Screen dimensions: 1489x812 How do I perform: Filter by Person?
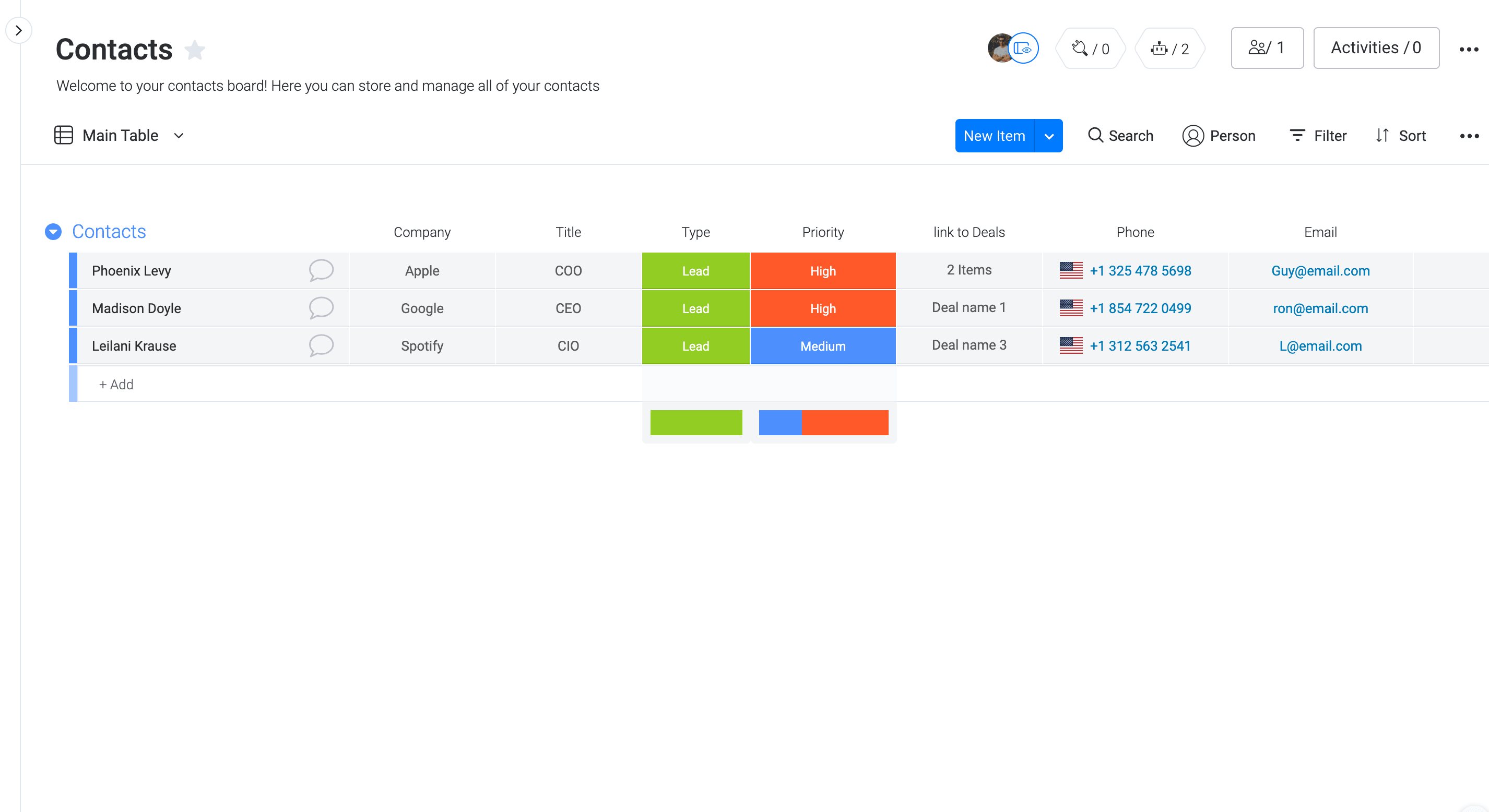[x=1219, y=136]
